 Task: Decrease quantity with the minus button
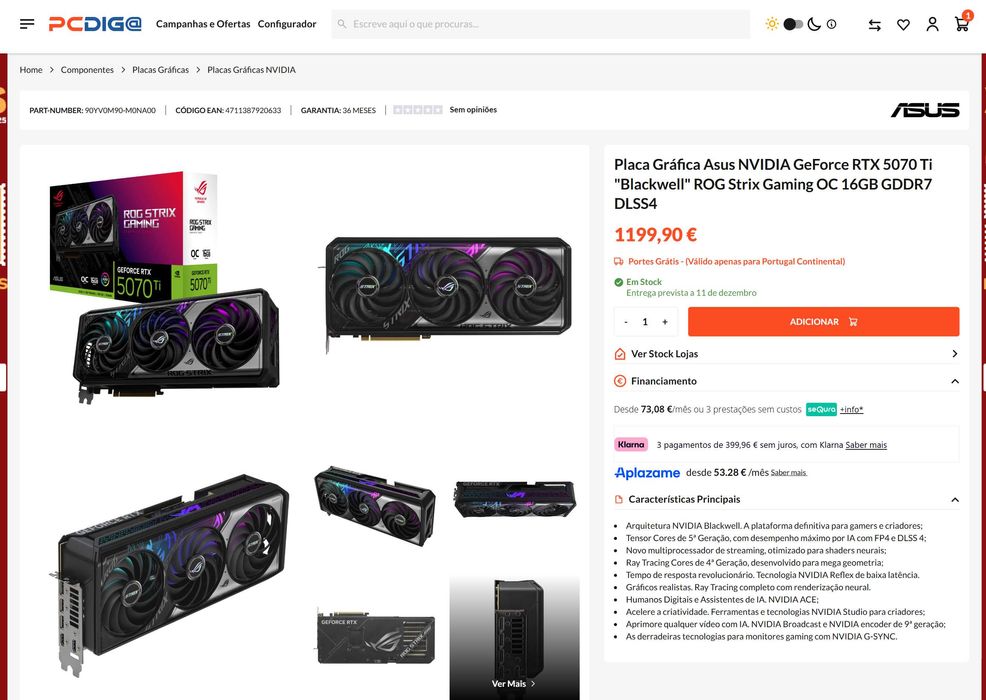point(626,322)
